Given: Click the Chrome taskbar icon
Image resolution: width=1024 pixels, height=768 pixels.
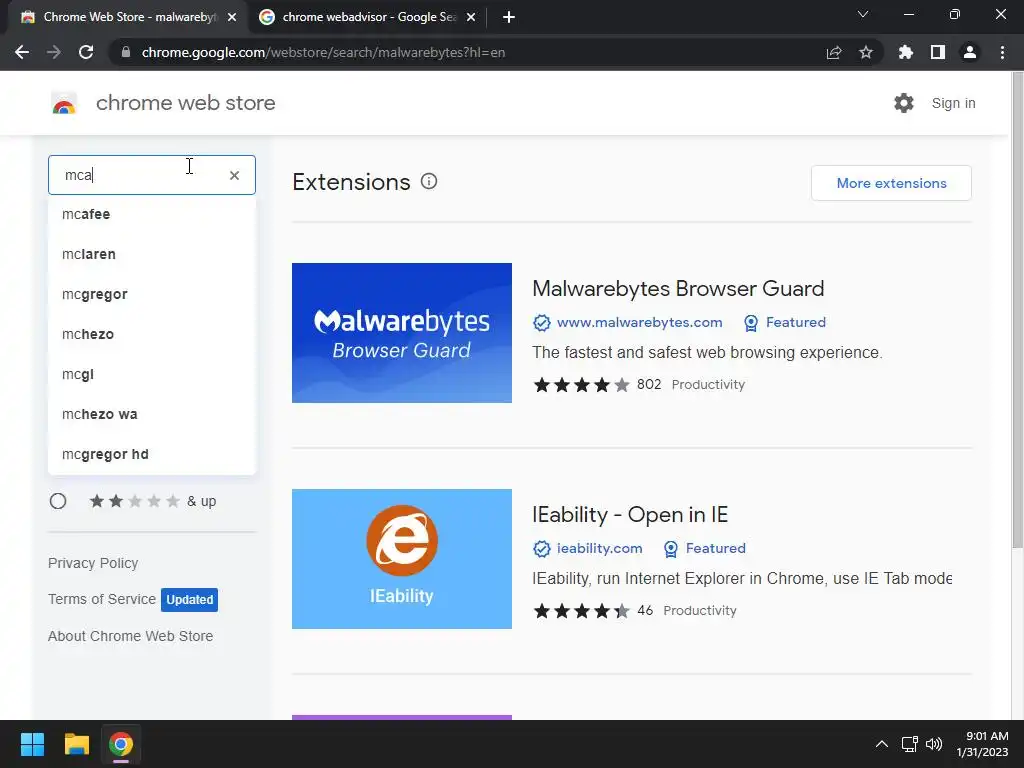Looking at the screenshot, I should coord(121,744).
